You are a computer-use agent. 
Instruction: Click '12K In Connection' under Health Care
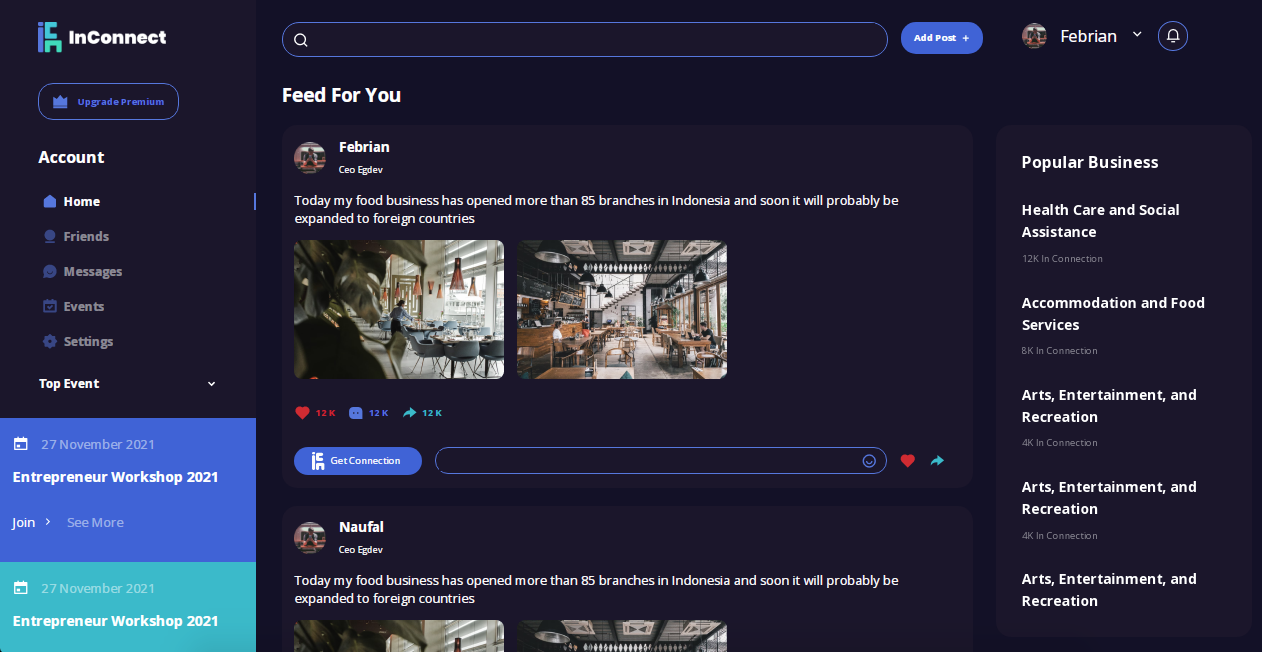[x=1062, y=259]
